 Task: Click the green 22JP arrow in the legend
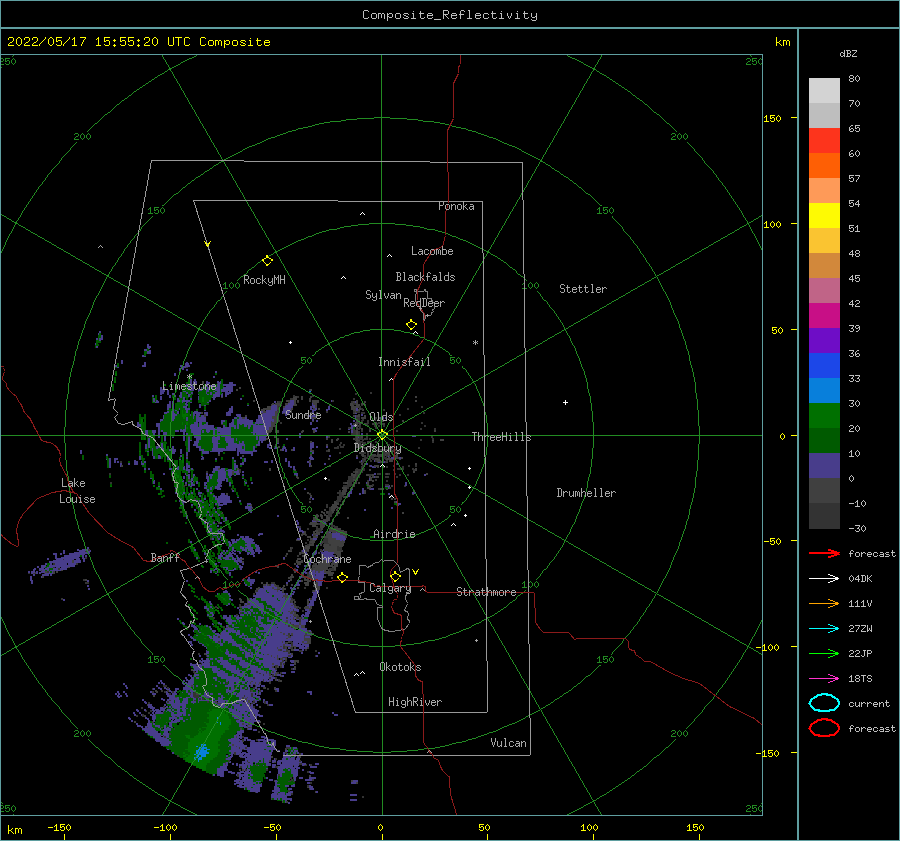click(x=824, y=653)
